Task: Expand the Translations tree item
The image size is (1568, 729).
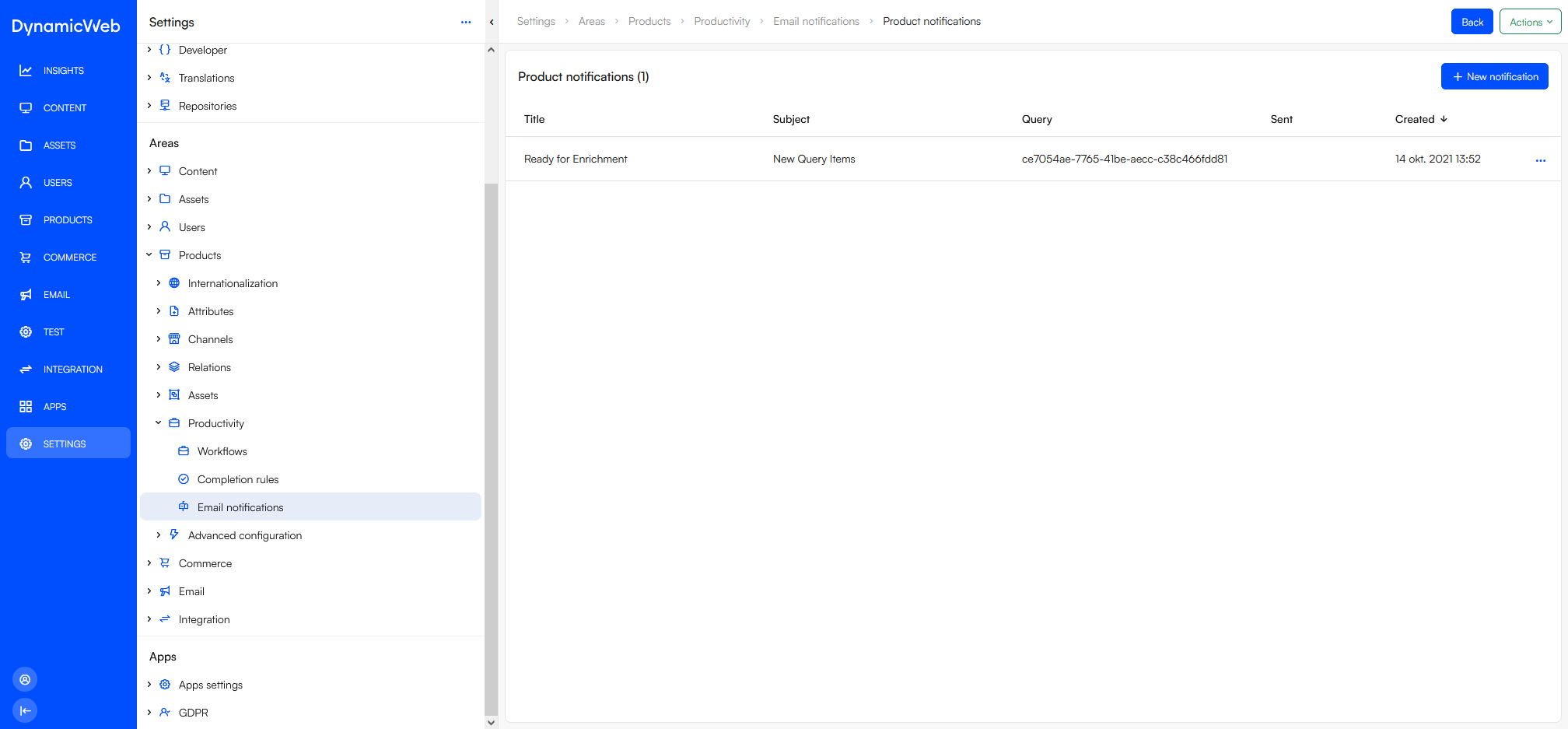Action: coord(149,78)
